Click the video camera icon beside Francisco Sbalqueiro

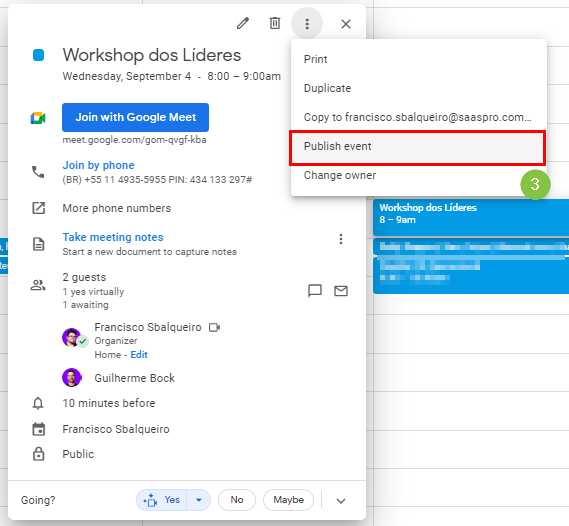pyautogui.click(x=214, y=328)
